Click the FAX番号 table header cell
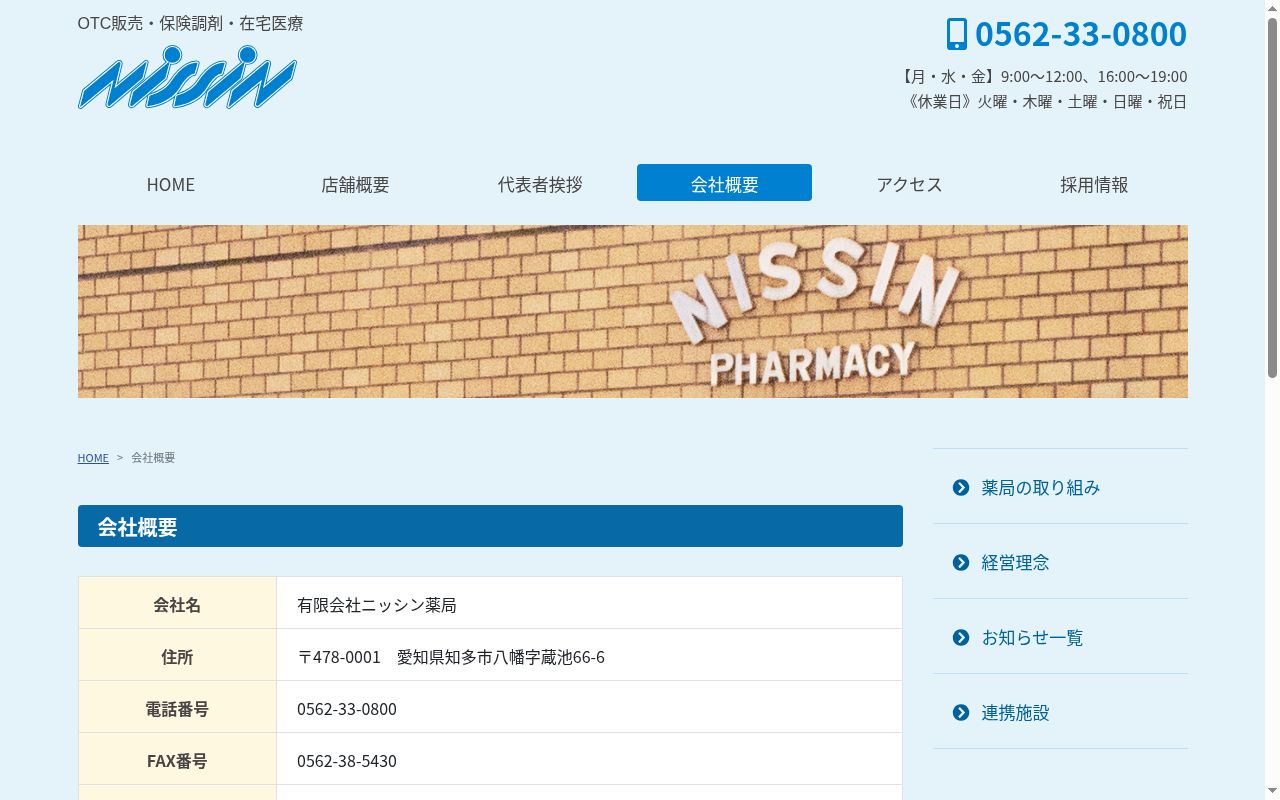Image resolution: width=1280 pixels, height=800 pixels. (x=177, y=759)
